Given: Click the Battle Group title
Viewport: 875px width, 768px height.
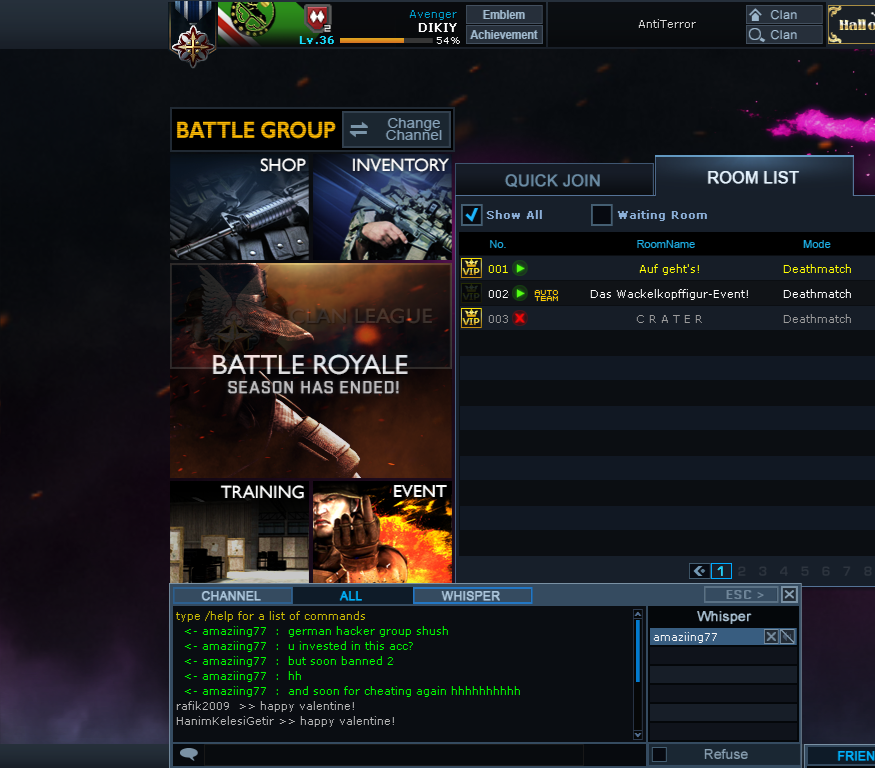Looking at the screenshot, I should (256, 130).
